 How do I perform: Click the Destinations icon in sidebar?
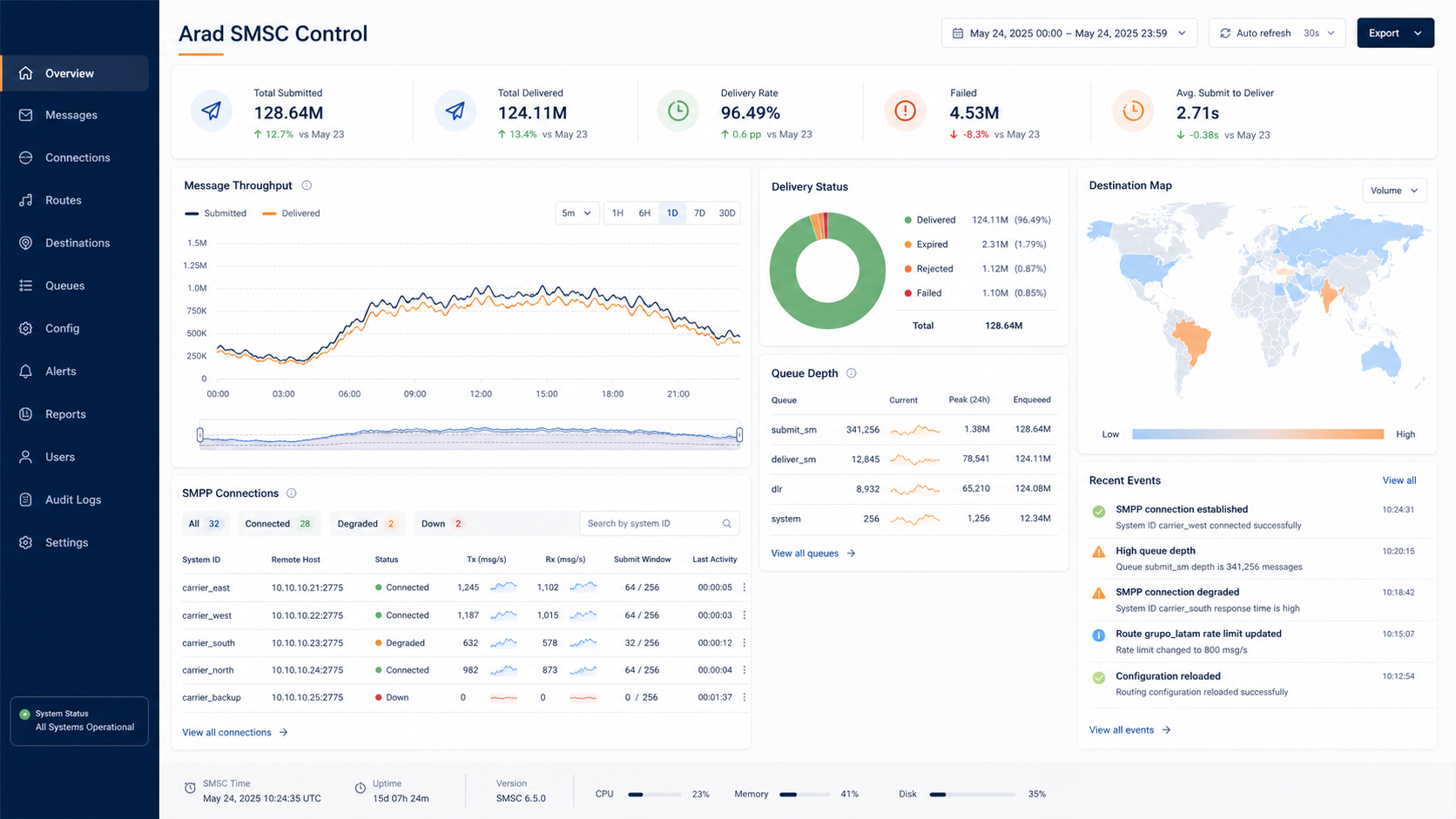[26, 243]
